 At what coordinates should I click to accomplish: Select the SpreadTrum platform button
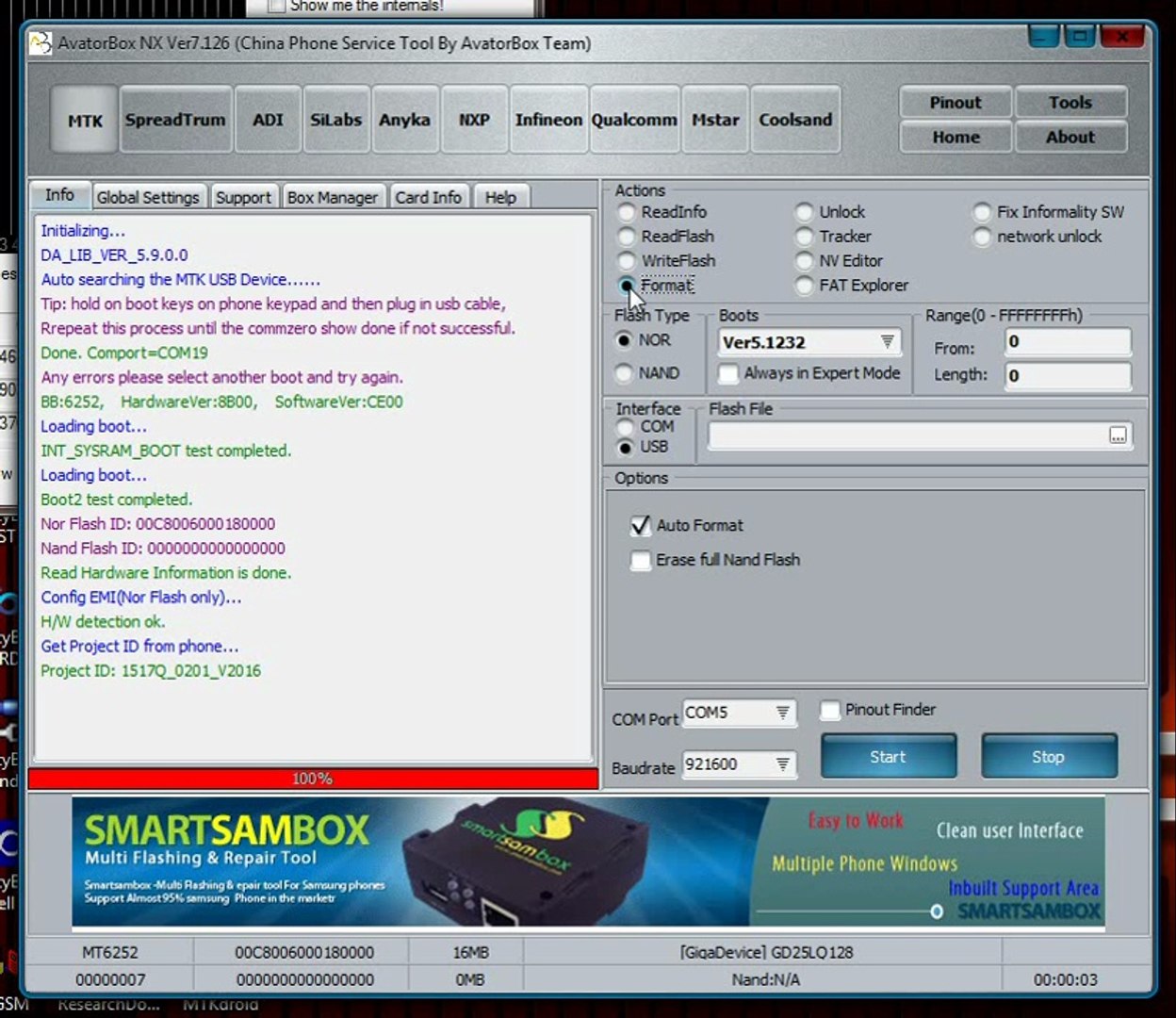pyautogui.click(x=175, y=120)
